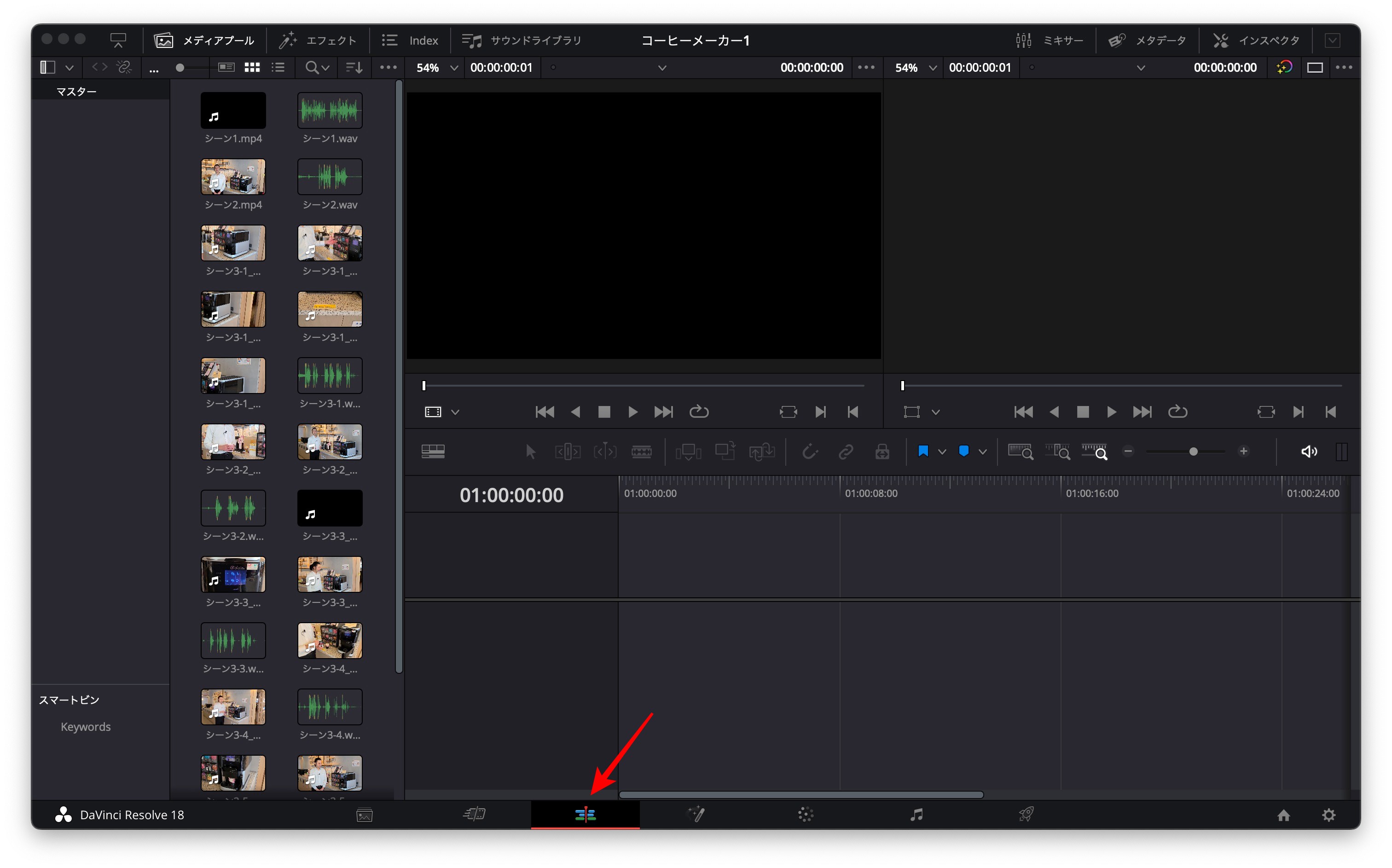Image resolution: width=1392 pixels, height=868 pixels.
Task: Toggle the Snapping magnet button
Action: pos(809,452)
